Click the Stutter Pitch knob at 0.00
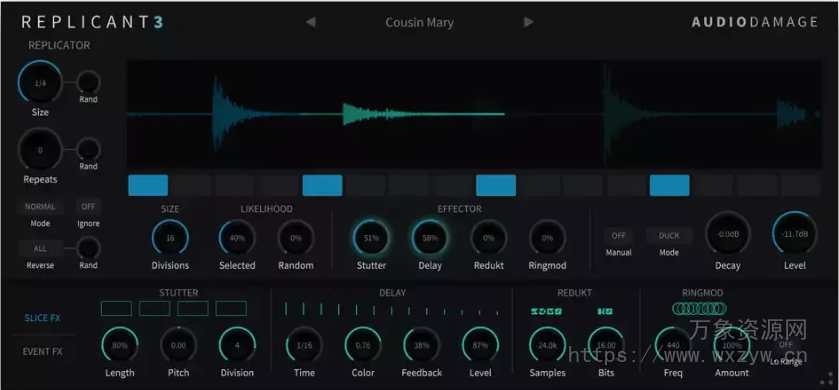 click(178, 345)
